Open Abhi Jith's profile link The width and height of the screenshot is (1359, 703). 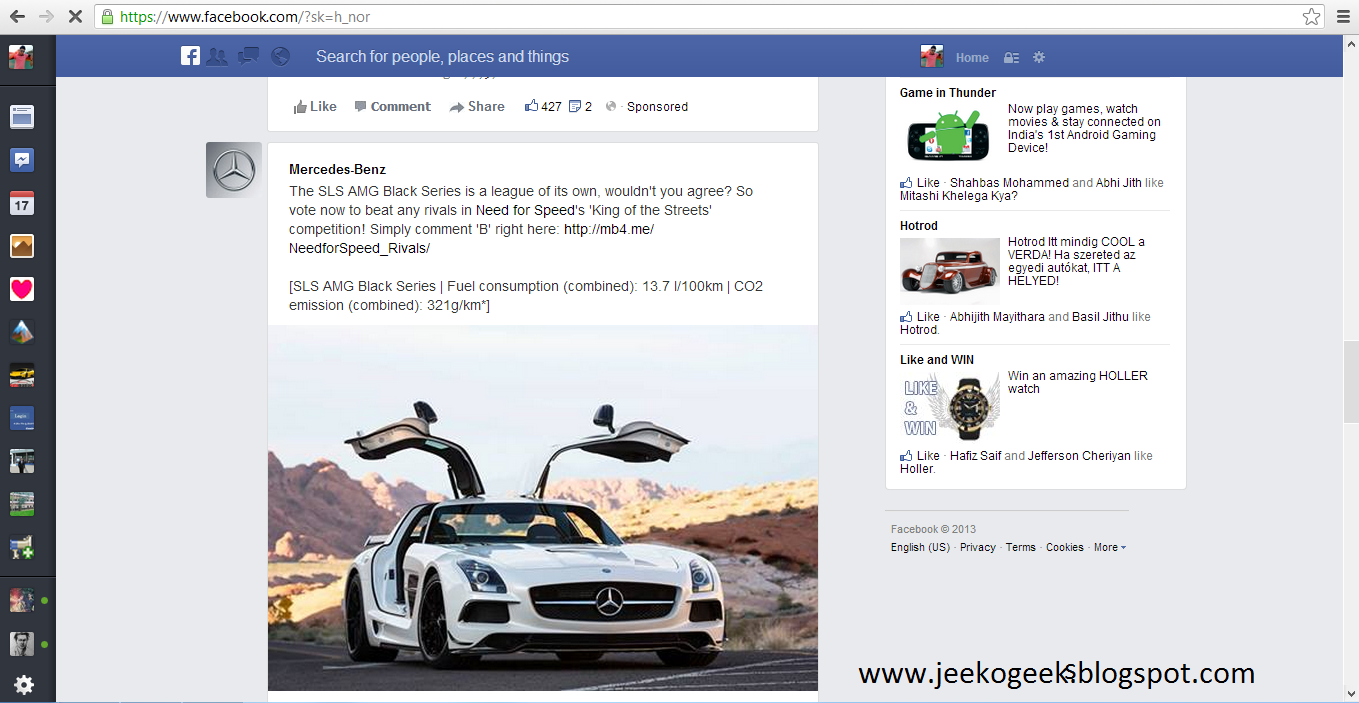(x=1119, y=183)
